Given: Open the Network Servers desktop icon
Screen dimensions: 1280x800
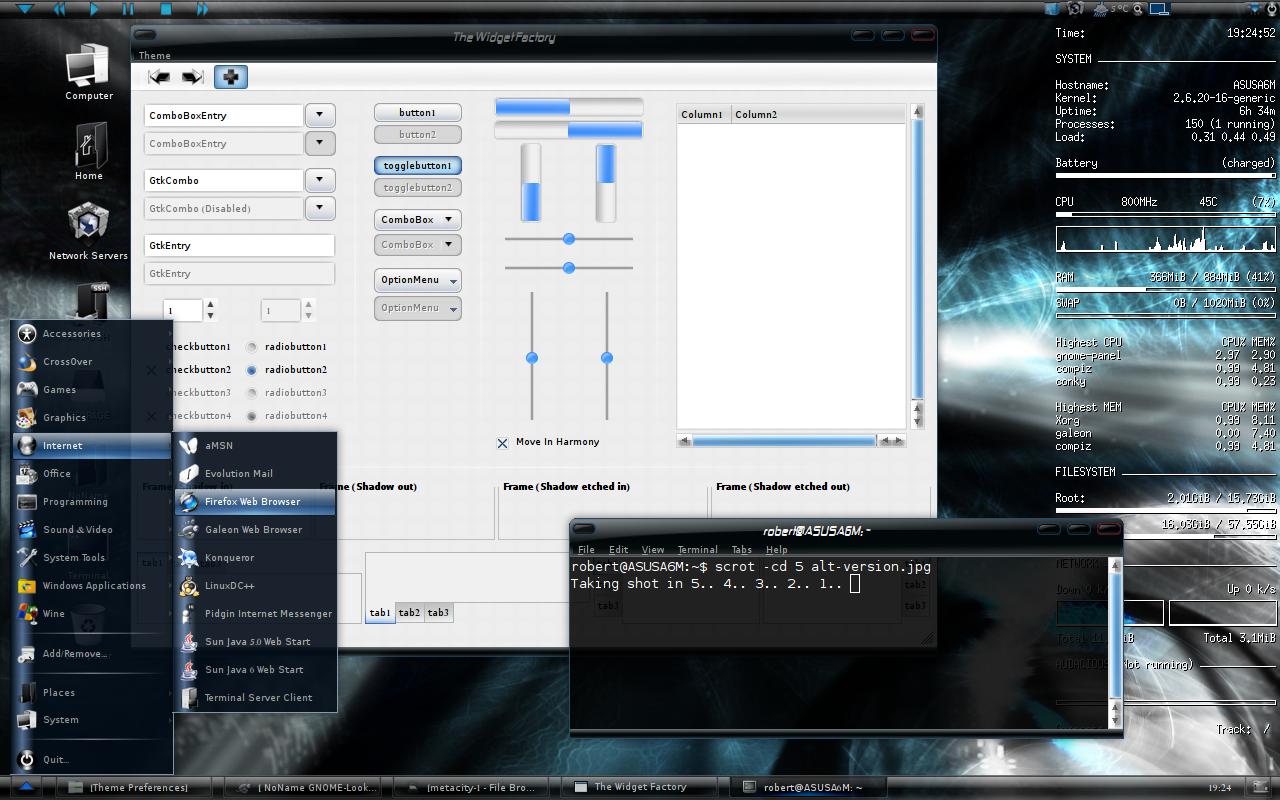Looking at the screenshot, I should 88,230.
